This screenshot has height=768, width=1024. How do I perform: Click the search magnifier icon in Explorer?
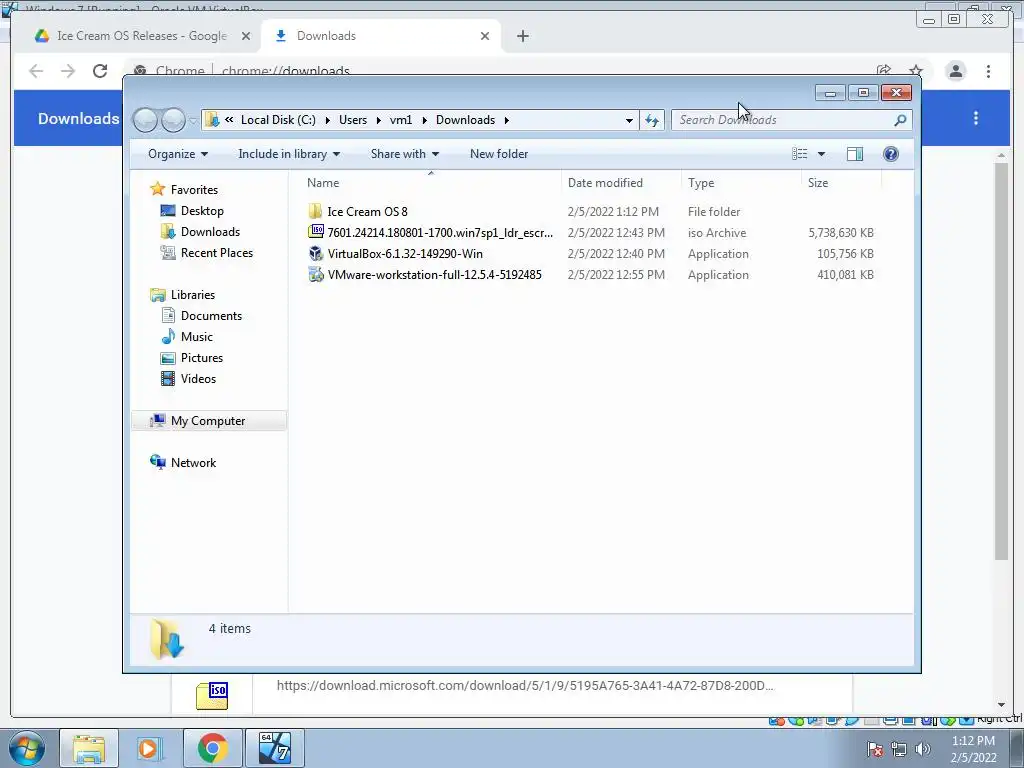tap(900, 120)
